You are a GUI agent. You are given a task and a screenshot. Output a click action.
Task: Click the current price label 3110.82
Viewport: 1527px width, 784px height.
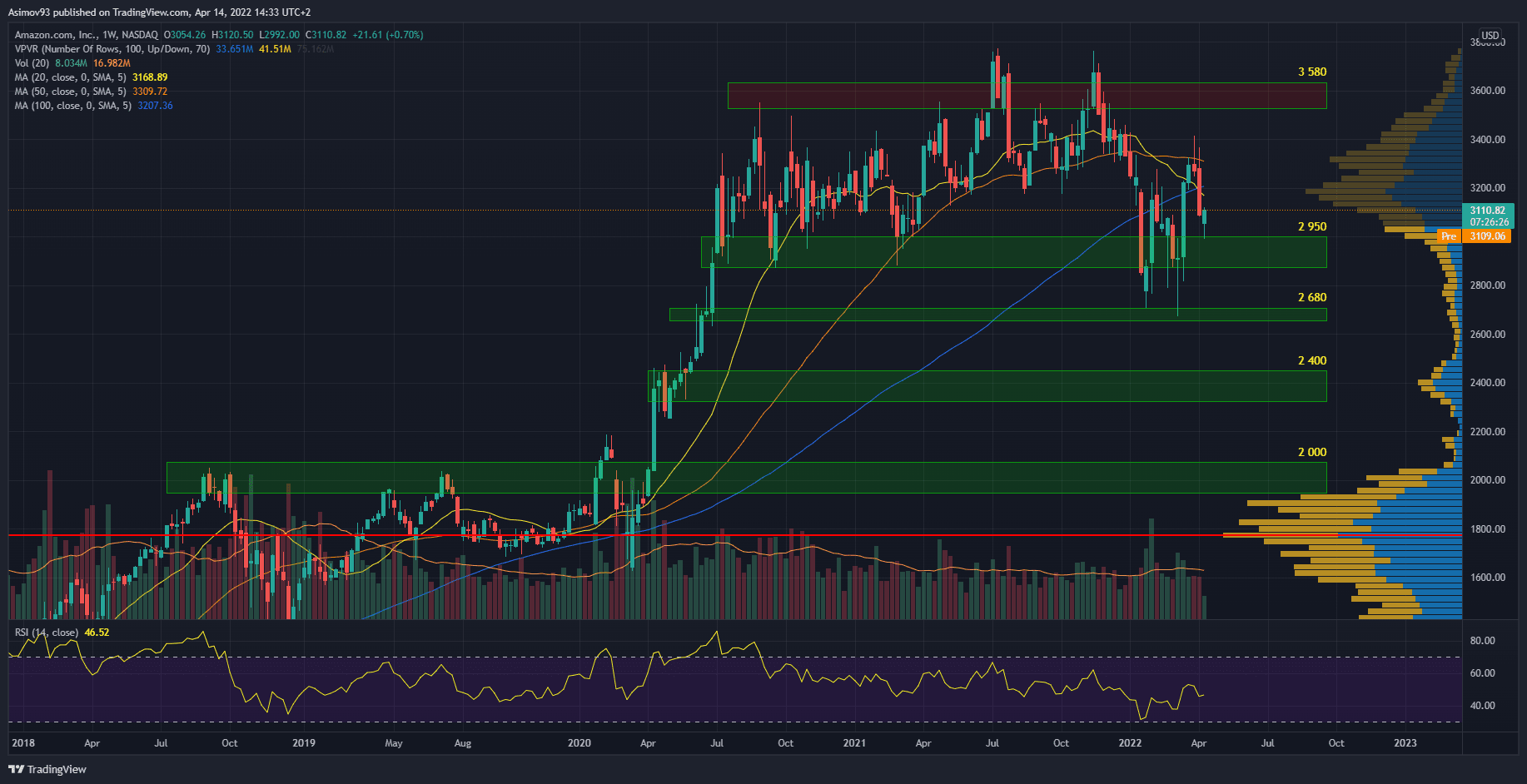1487,211
